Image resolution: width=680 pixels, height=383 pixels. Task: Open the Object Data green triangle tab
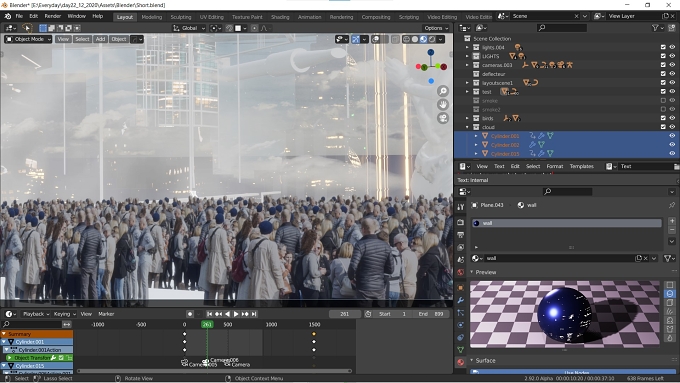click(x=461, y=350)
